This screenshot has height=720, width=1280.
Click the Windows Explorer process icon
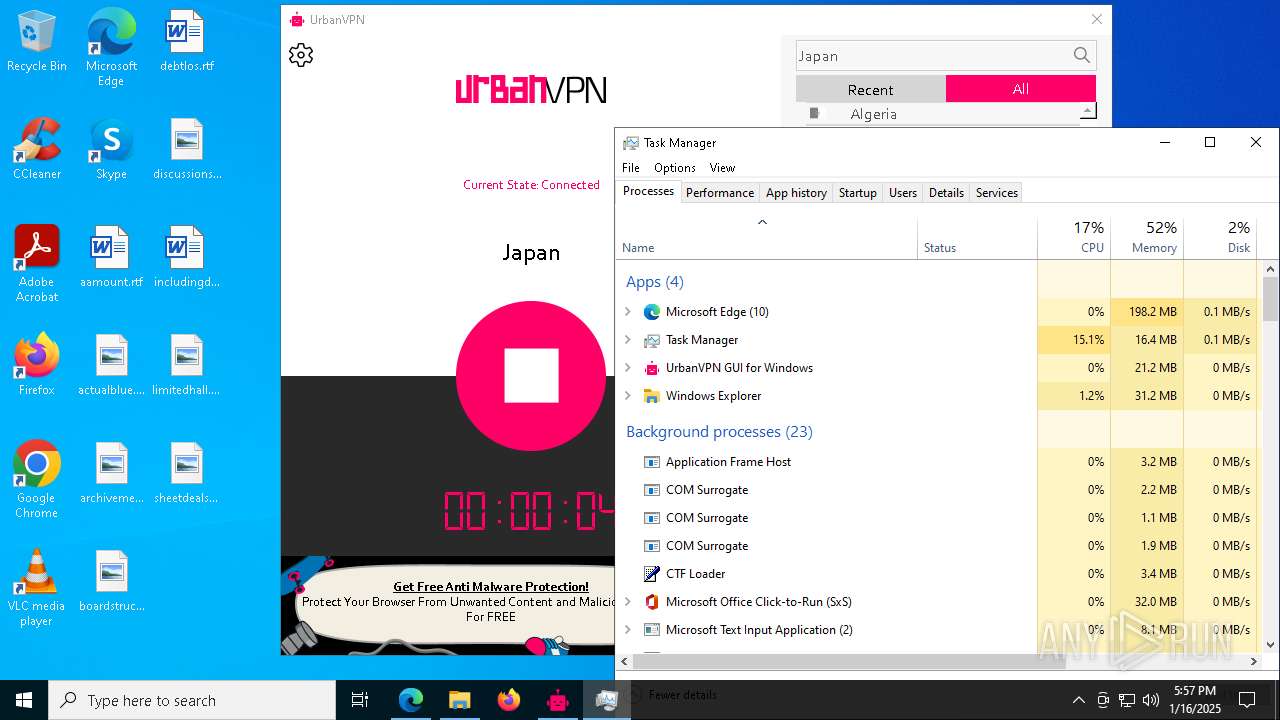tap(652, 396)
